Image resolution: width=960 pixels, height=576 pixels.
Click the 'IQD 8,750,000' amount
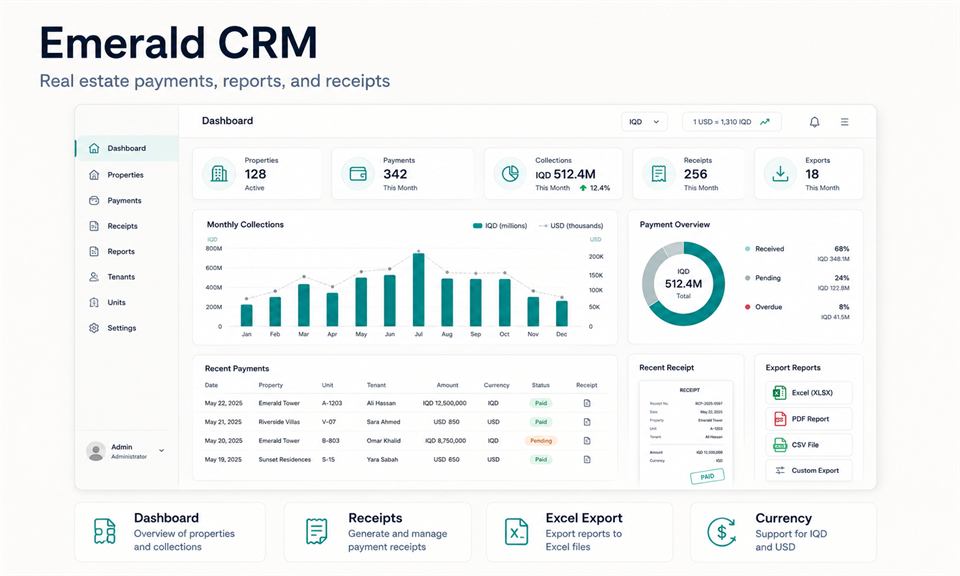[446, 441]
